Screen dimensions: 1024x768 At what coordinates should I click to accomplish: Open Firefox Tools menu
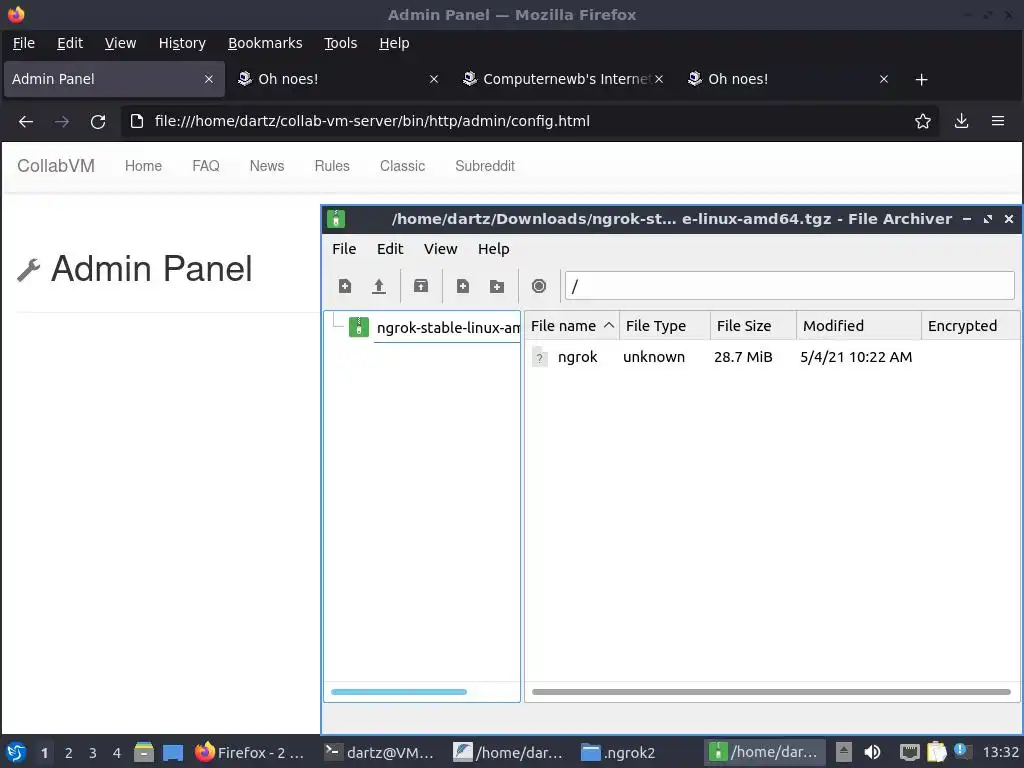click(341, 43)
